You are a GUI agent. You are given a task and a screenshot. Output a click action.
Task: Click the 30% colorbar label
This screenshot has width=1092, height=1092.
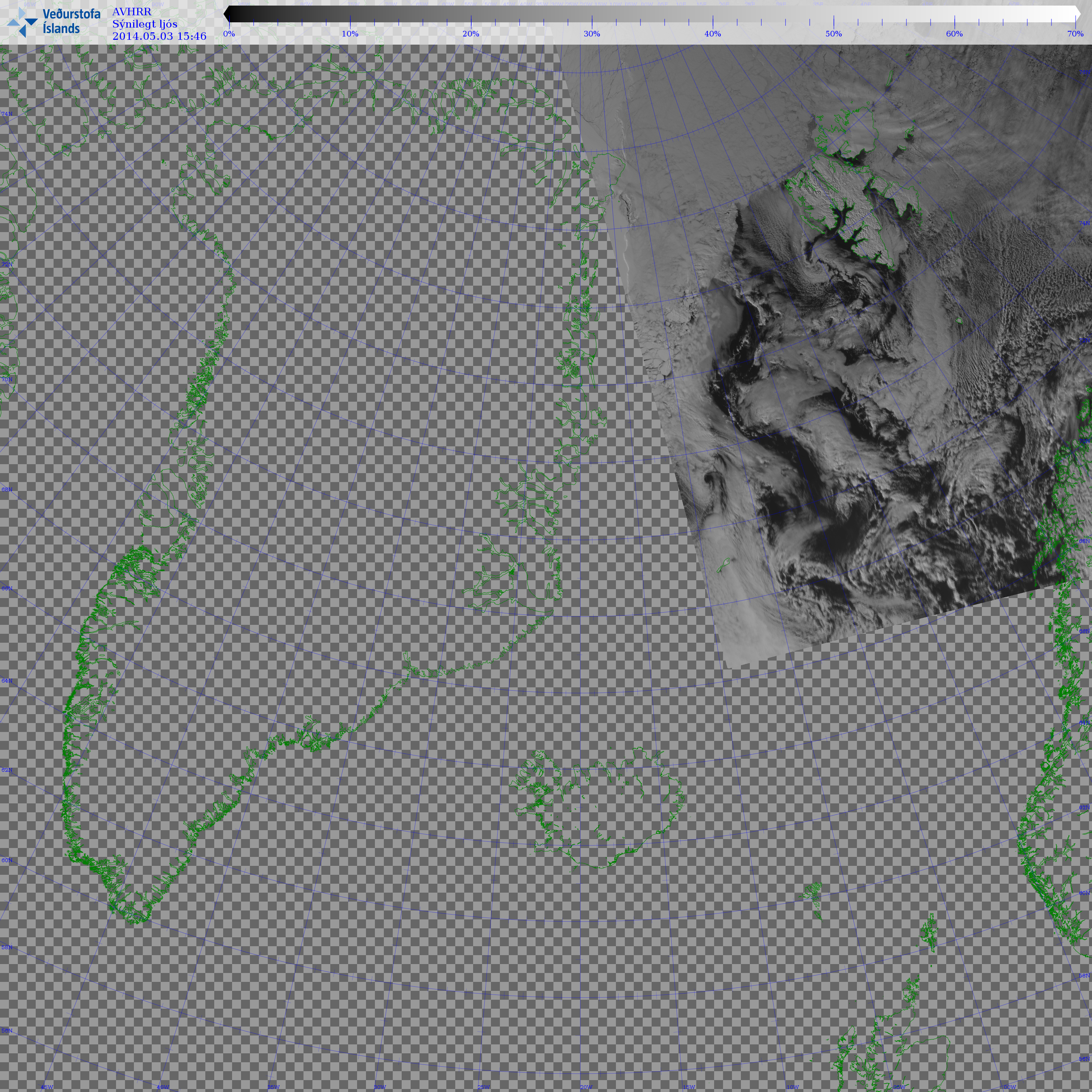coord(591,34)
